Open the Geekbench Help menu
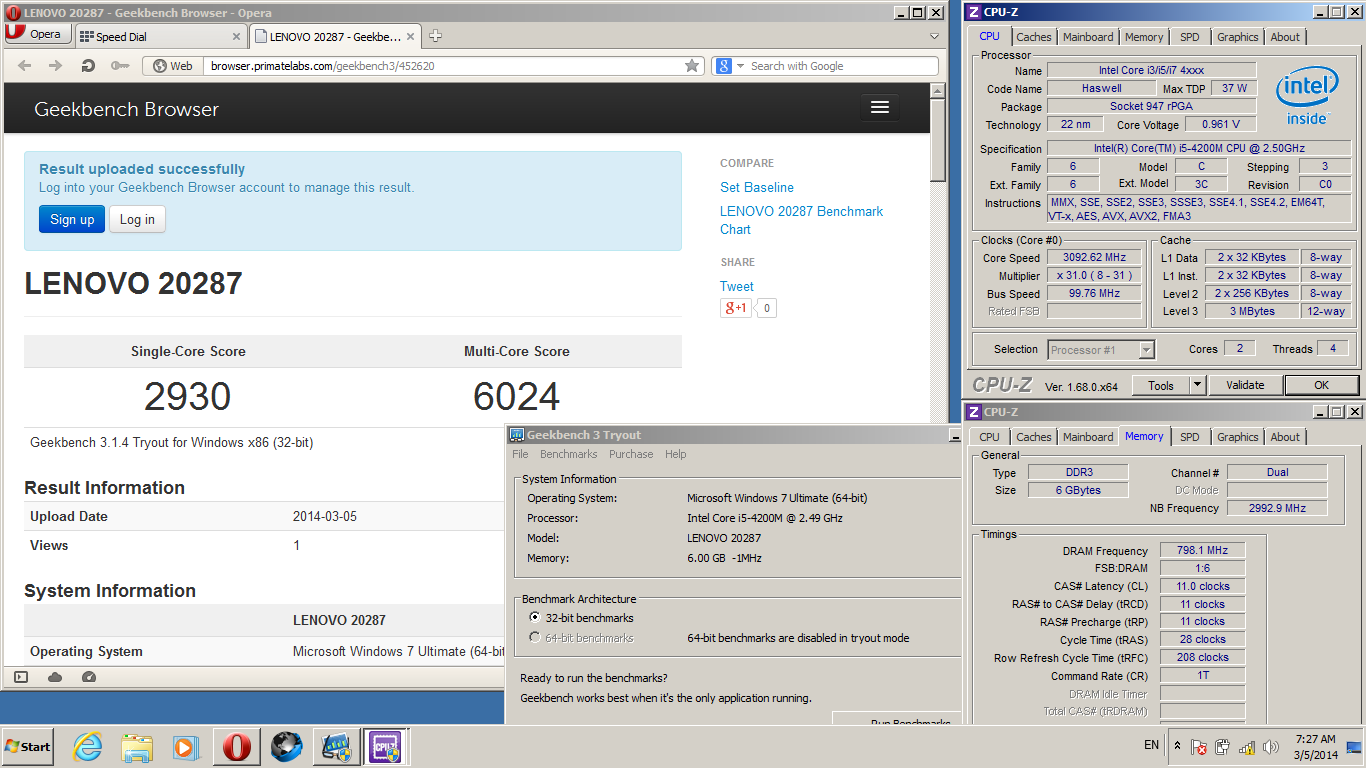This screenshot has width=1366, height=768. [x=676, y=454]
